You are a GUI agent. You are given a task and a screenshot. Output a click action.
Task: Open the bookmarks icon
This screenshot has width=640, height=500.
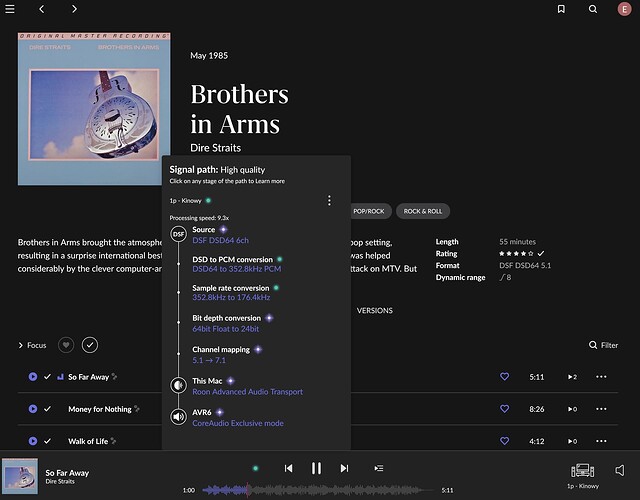click(x=561, y=9)
